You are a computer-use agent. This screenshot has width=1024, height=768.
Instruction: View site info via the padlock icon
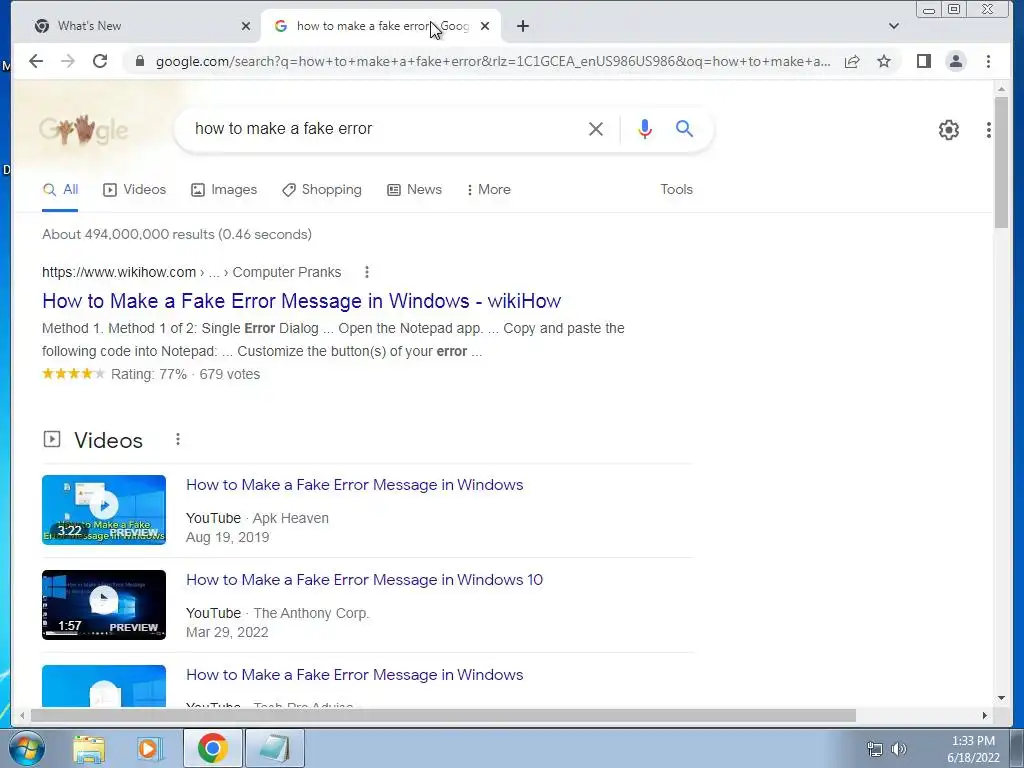pyautogui.click(x=139, y=61)
